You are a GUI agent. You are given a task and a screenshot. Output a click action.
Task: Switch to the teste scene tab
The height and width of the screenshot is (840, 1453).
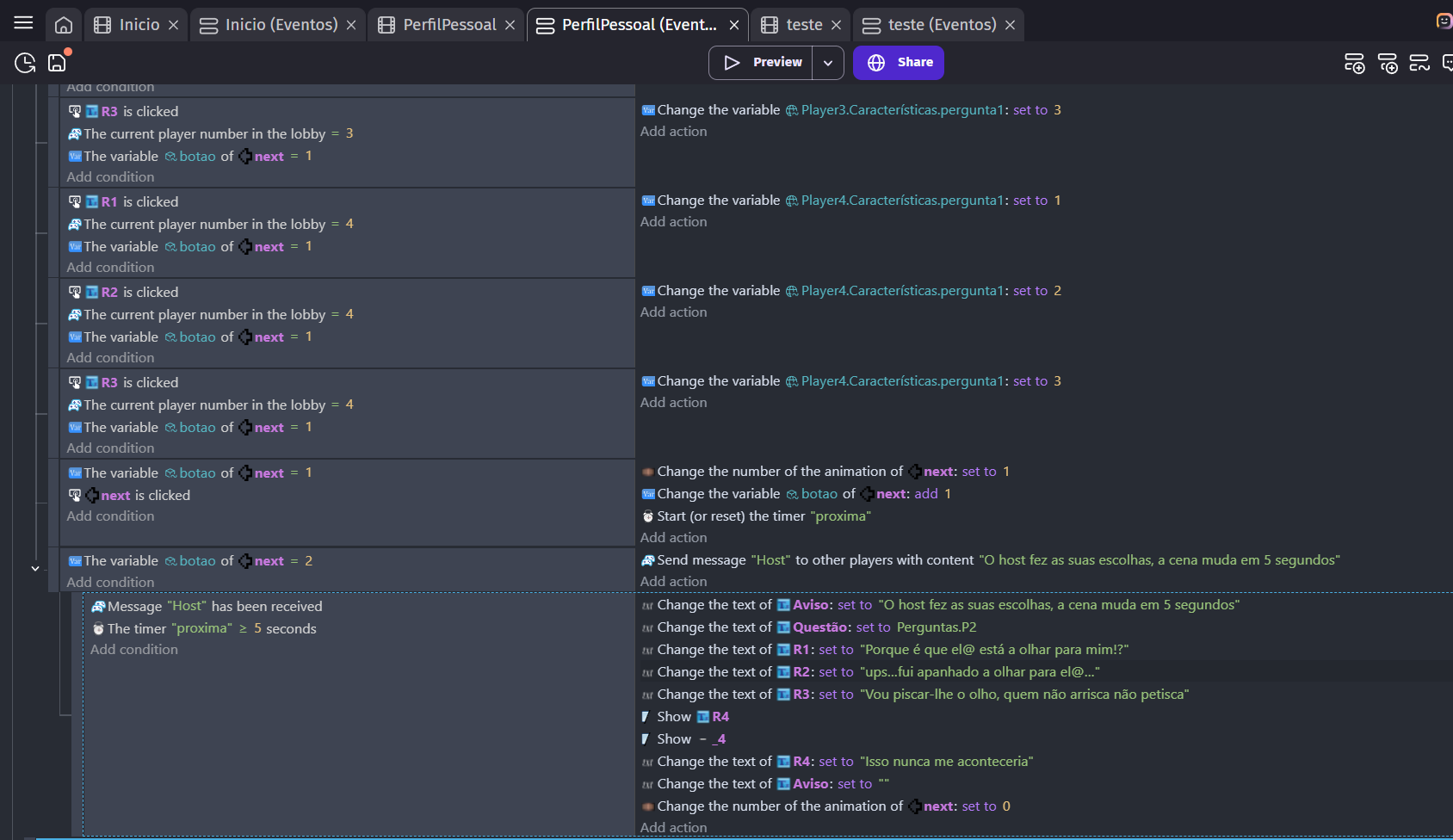[x=803, y=25]
